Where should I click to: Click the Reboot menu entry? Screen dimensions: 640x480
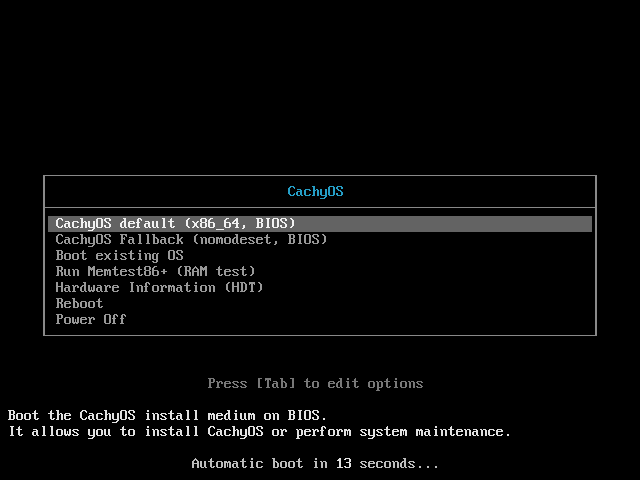(x=79, y=303)
